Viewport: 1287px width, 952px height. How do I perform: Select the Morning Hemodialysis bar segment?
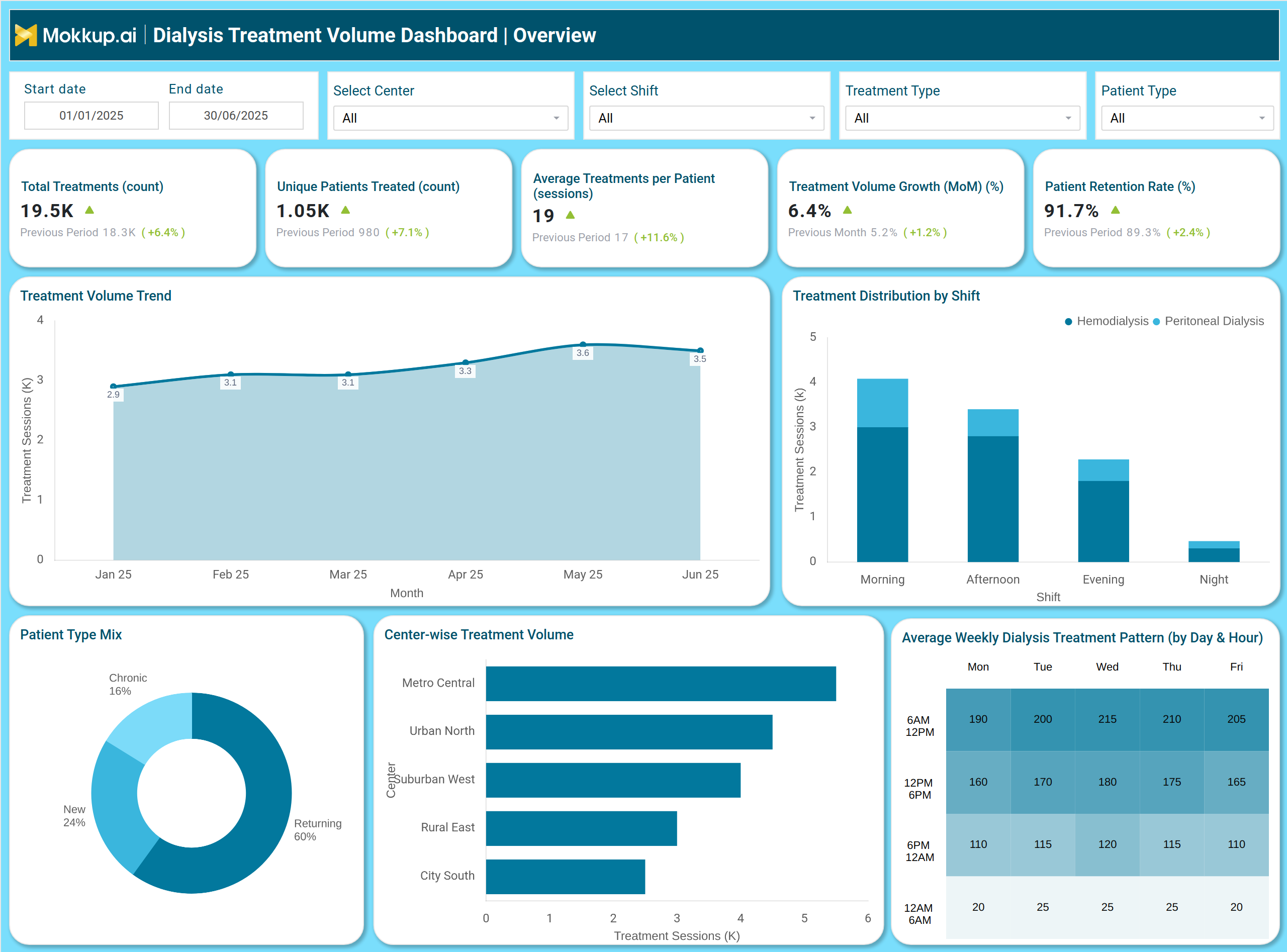(882, 495)
